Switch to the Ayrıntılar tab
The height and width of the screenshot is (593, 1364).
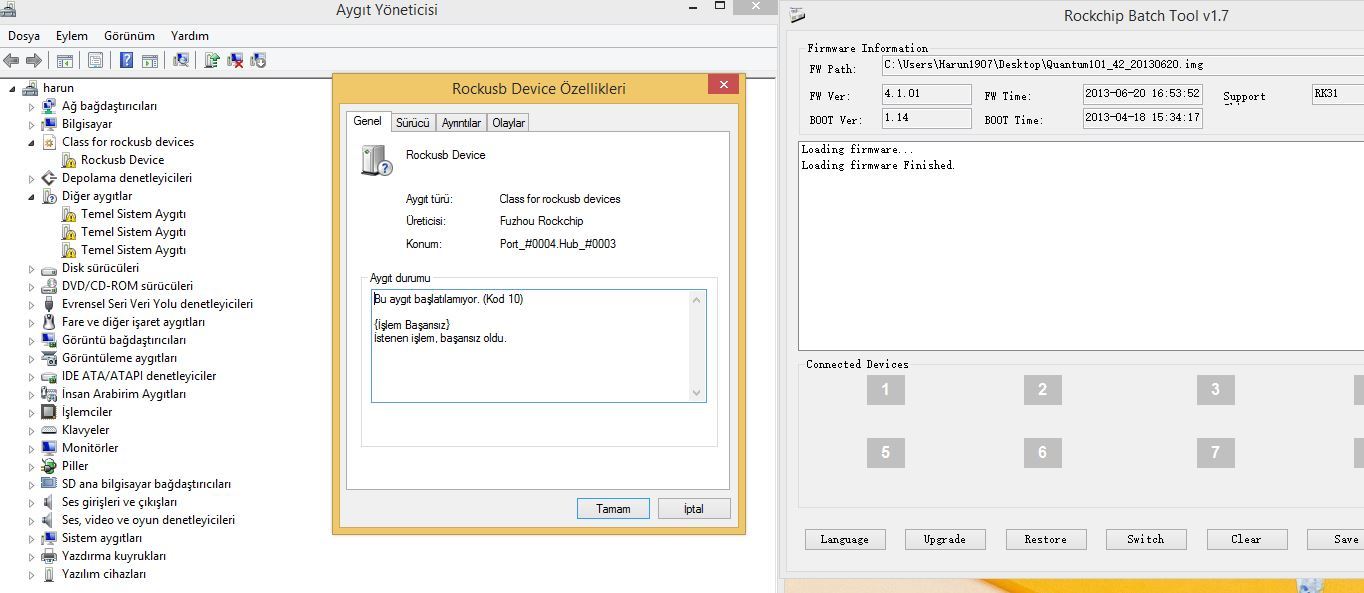point(461,123)
